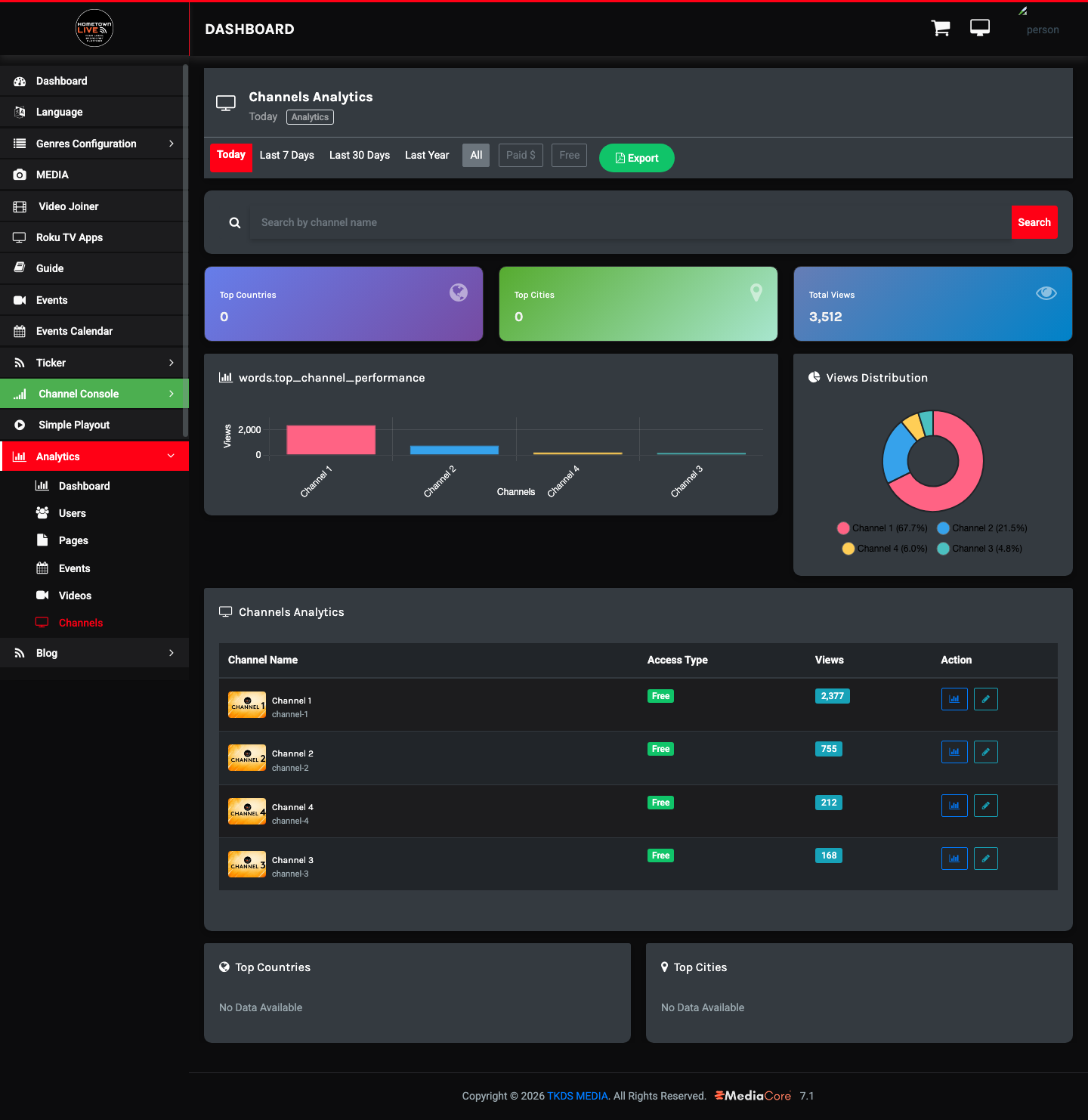Edit Channel 3 with pencil icon

[986, 859]
